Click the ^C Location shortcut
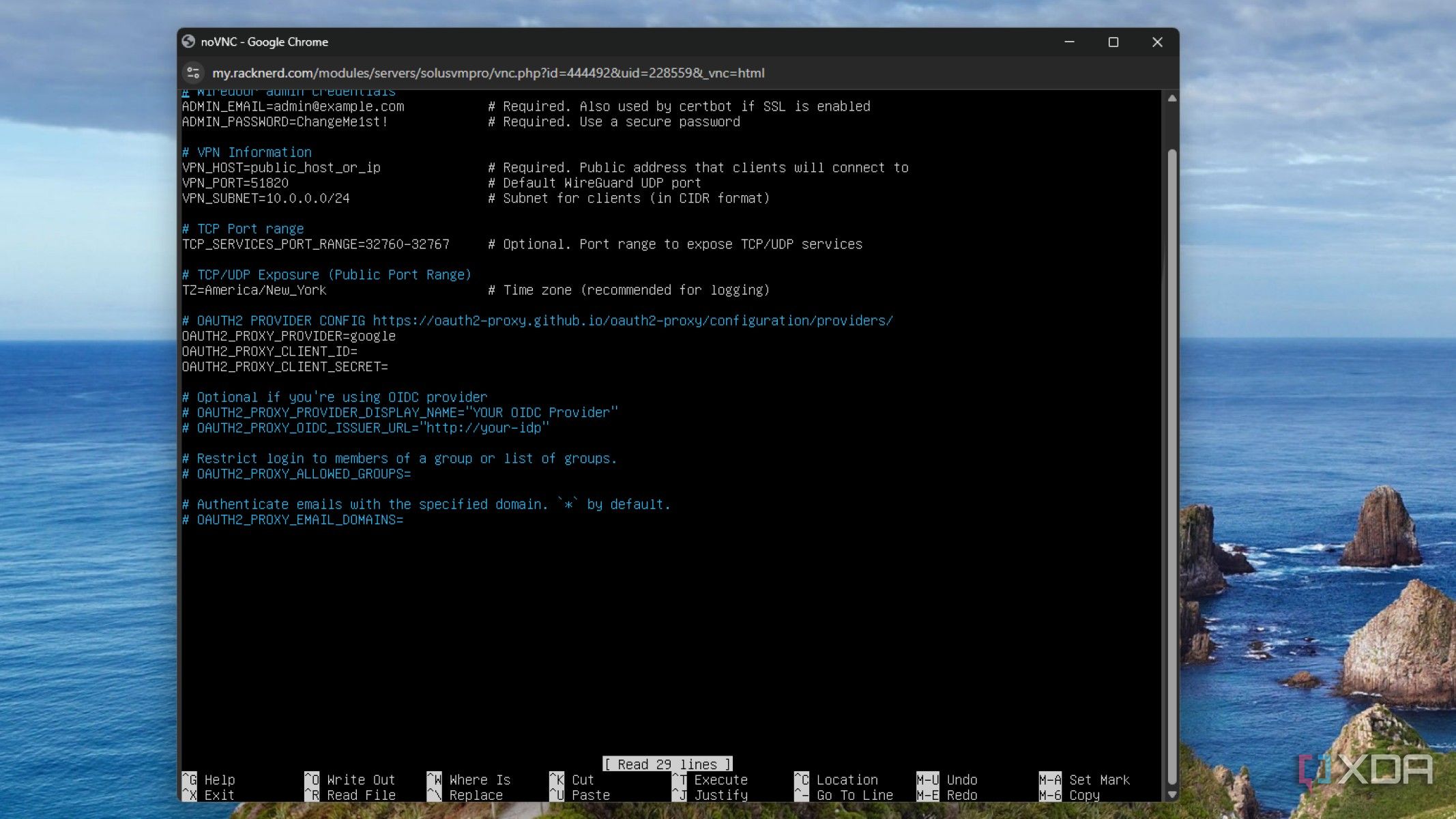Screen dimensions: 1456x819 pos(836,779)
